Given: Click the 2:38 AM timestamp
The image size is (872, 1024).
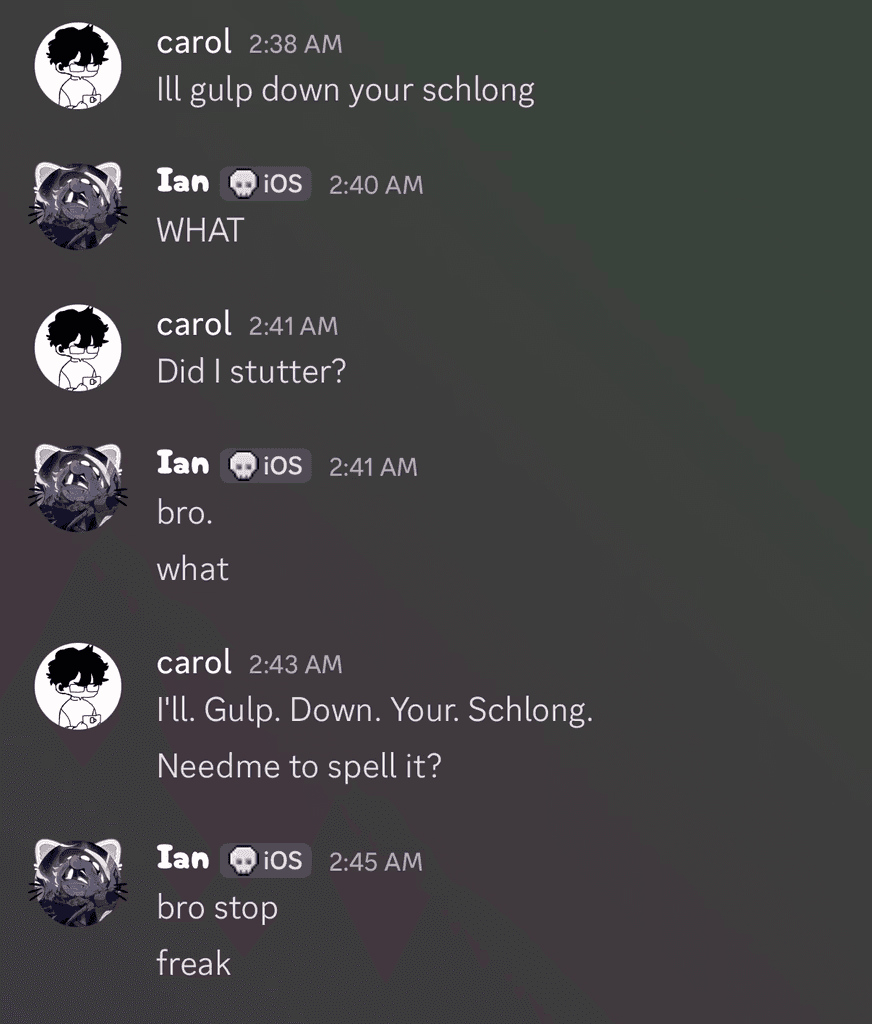Looking at the screenshot, I should tap(295, 44).
